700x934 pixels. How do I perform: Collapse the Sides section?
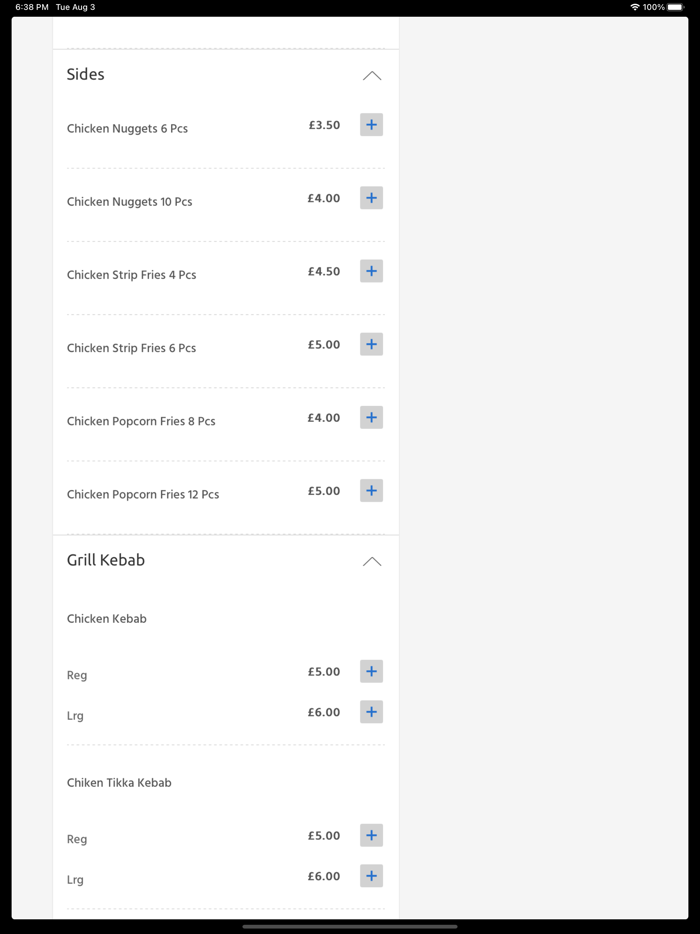372,75
